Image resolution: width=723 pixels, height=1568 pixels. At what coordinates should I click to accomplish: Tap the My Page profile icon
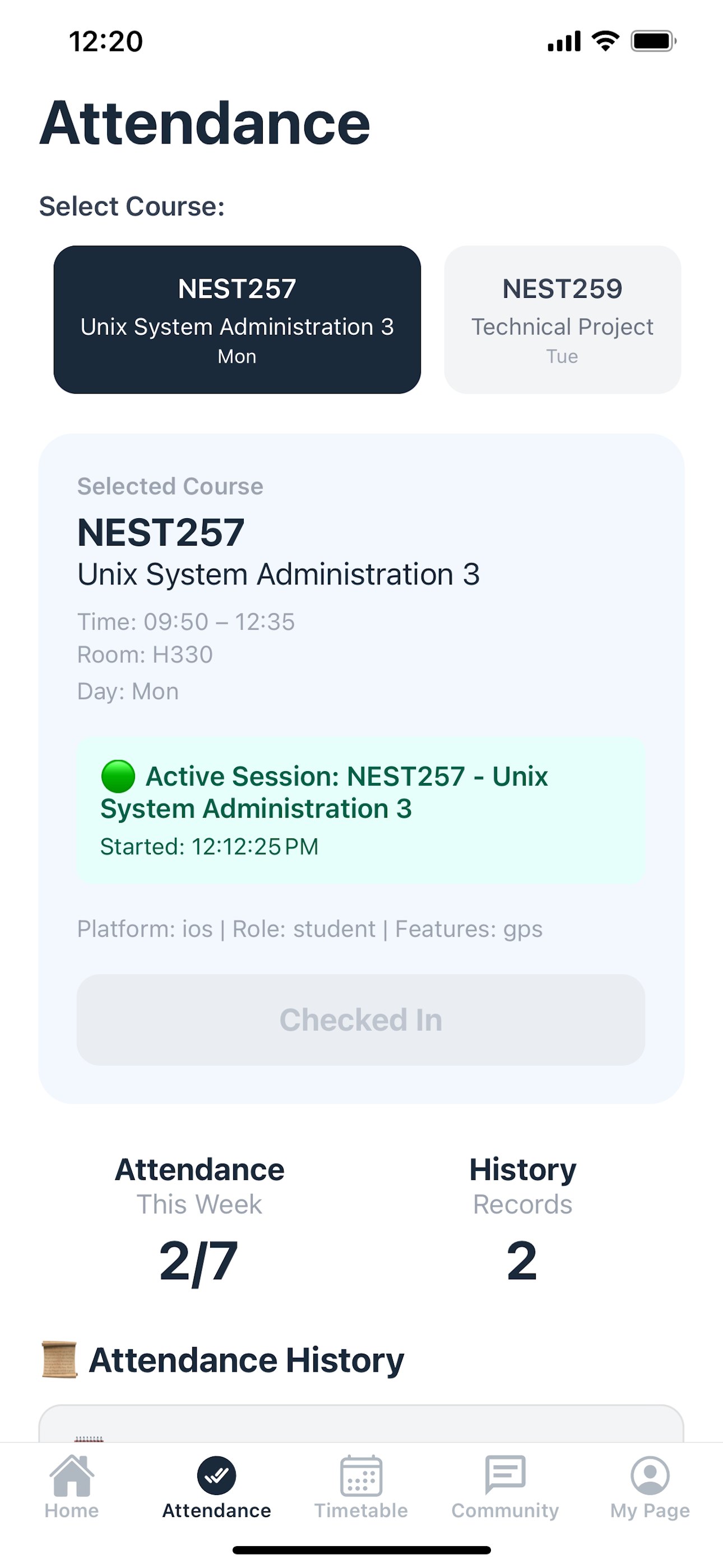(650, 1475)
